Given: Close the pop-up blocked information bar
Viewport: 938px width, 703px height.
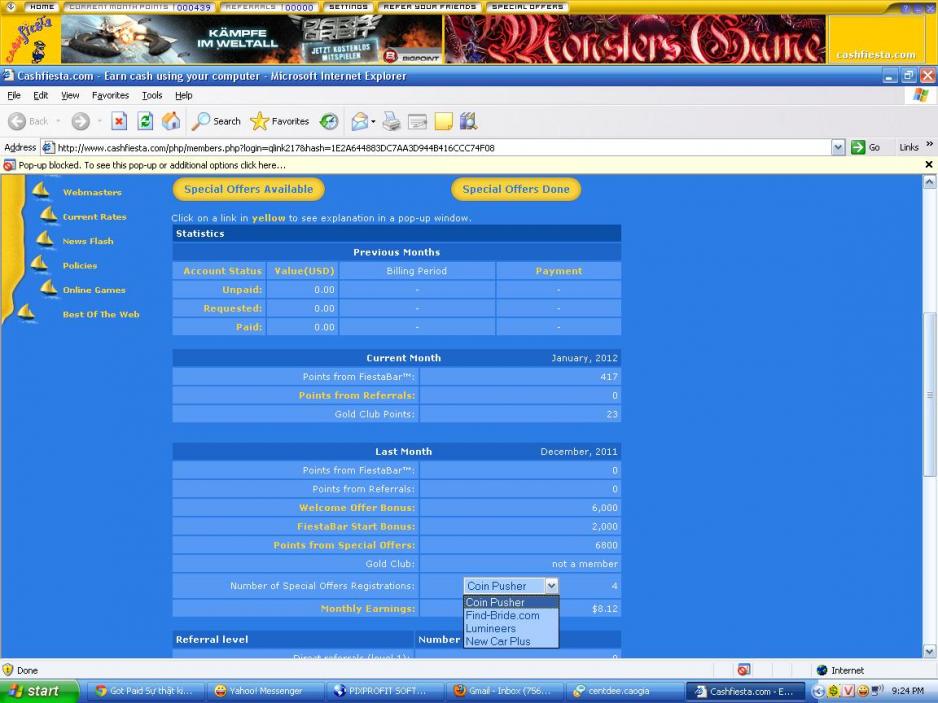Looking at the screenshot, I should coord(929,165).
